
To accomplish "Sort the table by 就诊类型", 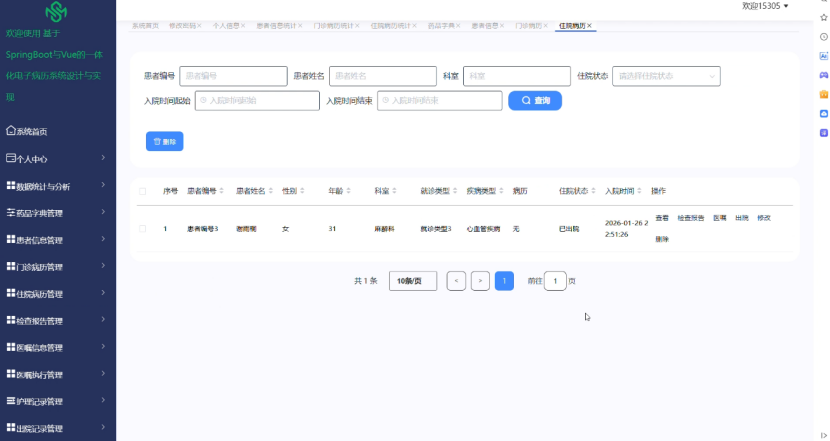I will [x=455, y=191].
